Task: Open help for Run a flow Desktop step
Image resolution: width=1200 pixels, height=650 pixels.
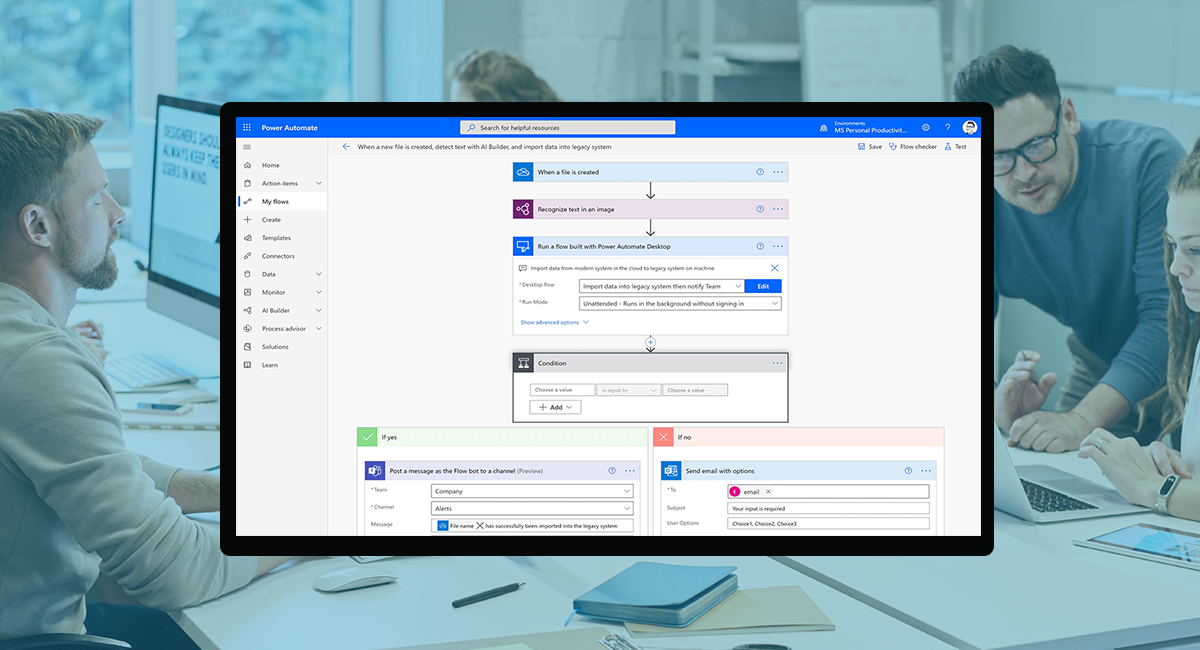Action: click(x=760, y=246)
